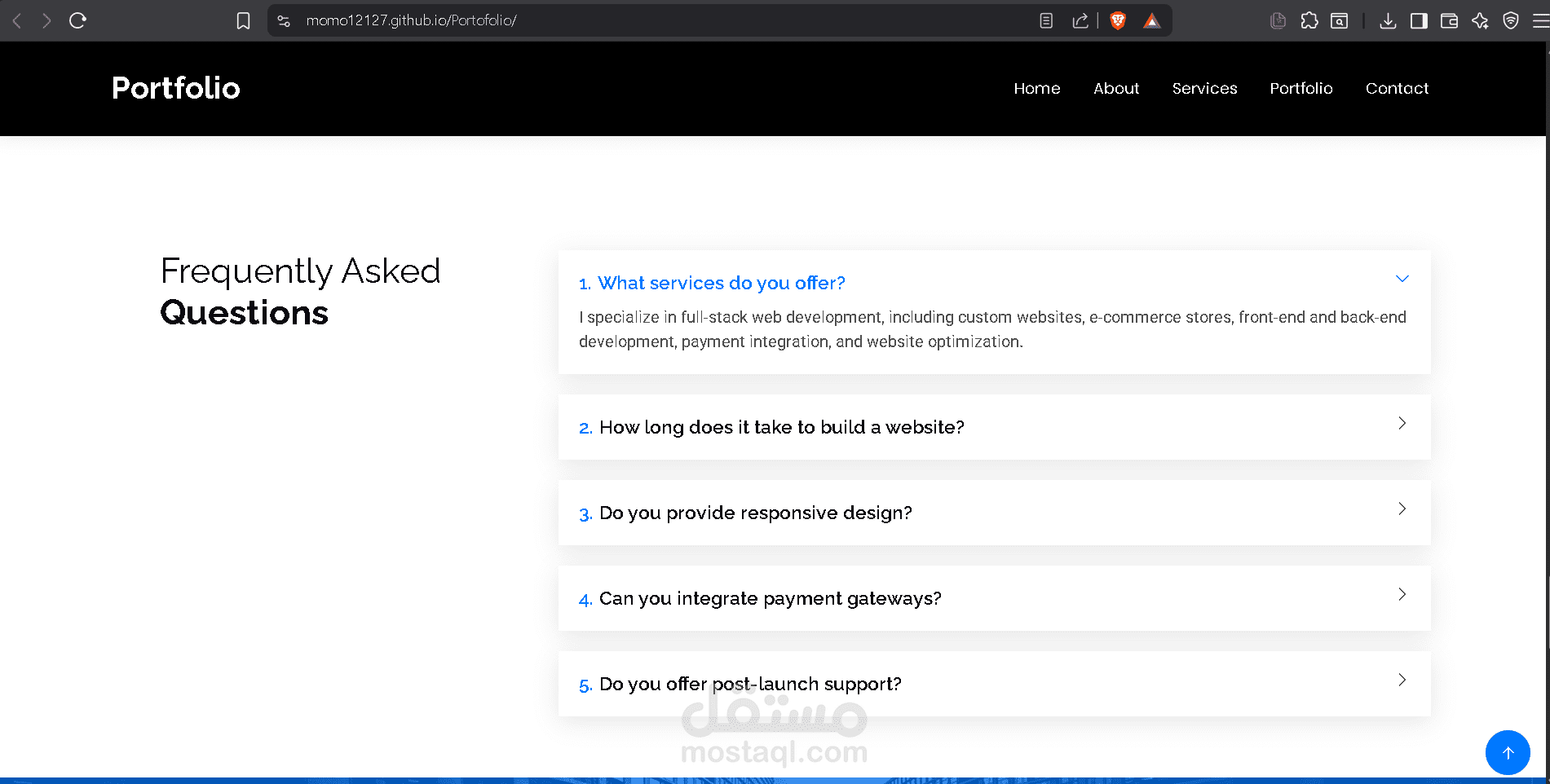Collapse the 'What services do you offer?' chevron
Viewport: 1550px width, 784px height.
[x=1402, y=279]
